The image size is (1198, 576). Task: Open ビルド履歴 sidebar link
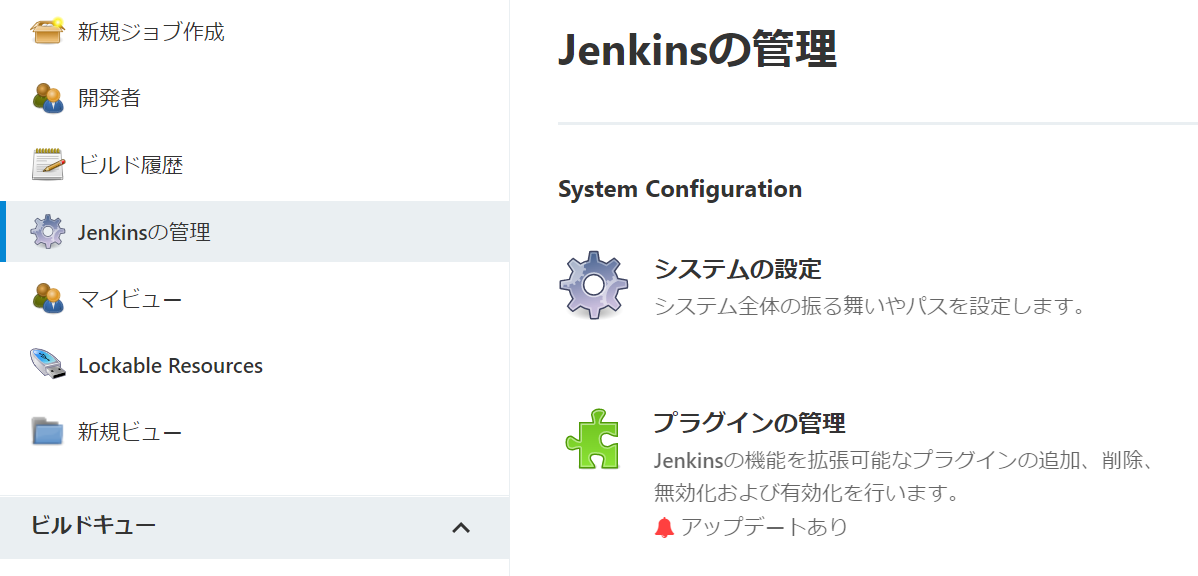131,165
